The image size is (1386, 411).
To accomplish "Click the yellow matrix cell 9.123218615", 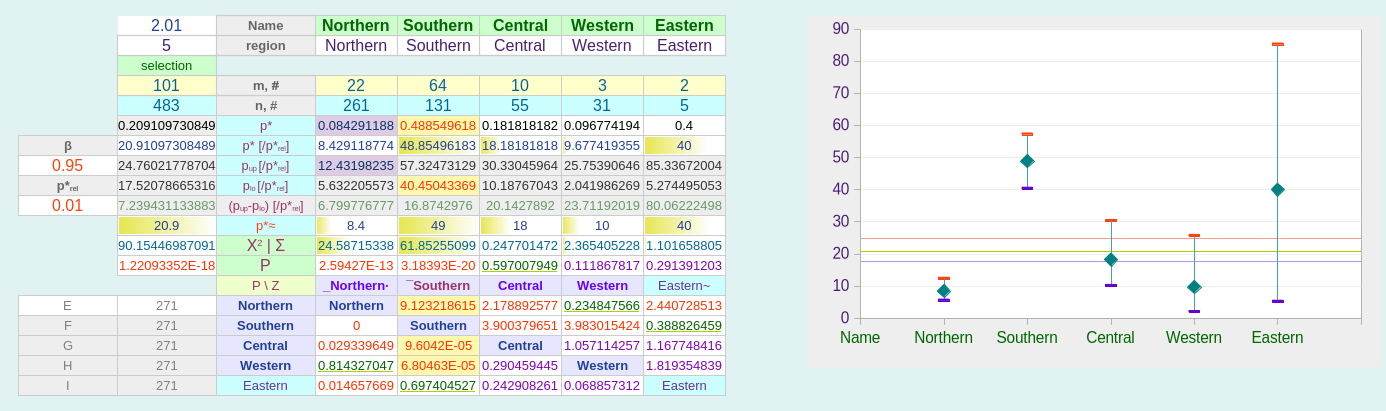I will (x=438, y=306).
